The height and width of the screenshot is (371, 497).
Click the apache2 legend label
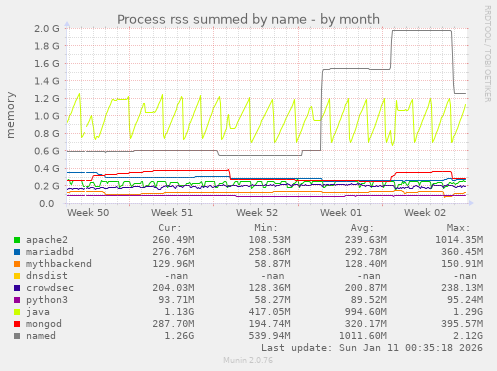(x=47, y=240)
